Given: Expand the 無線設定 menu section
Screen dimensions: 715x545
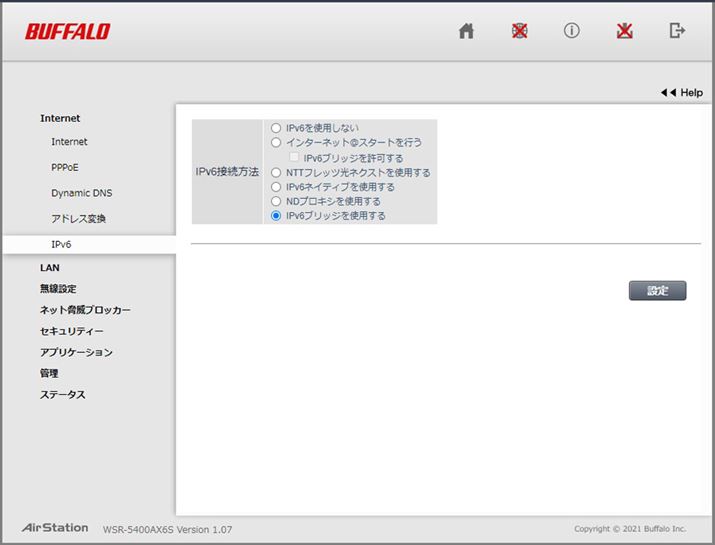Looking at the screenshot, I should (x=58, y=289).
